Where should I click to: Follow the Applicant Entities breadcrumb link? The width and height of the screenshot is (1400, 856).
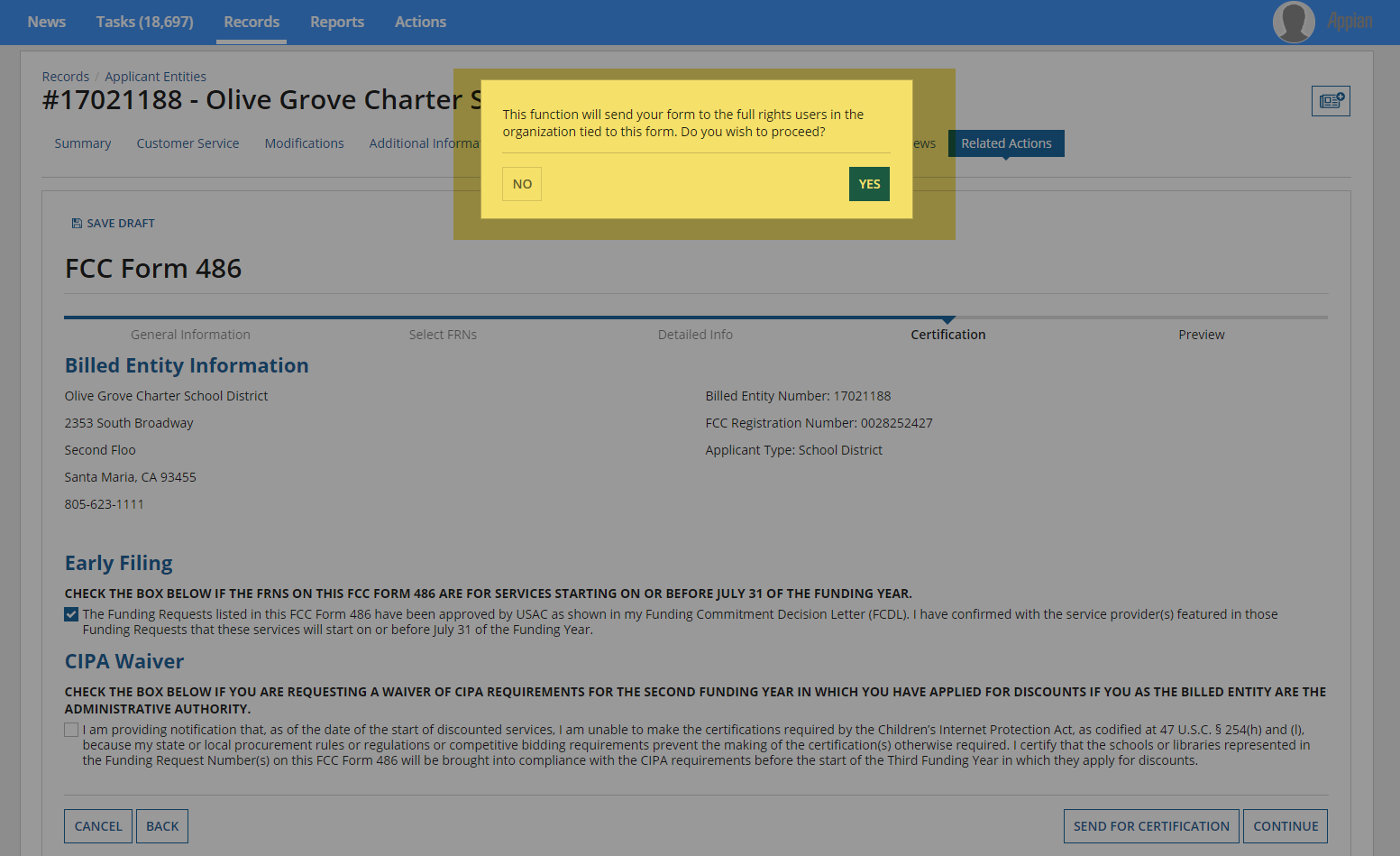pos(155,77)
